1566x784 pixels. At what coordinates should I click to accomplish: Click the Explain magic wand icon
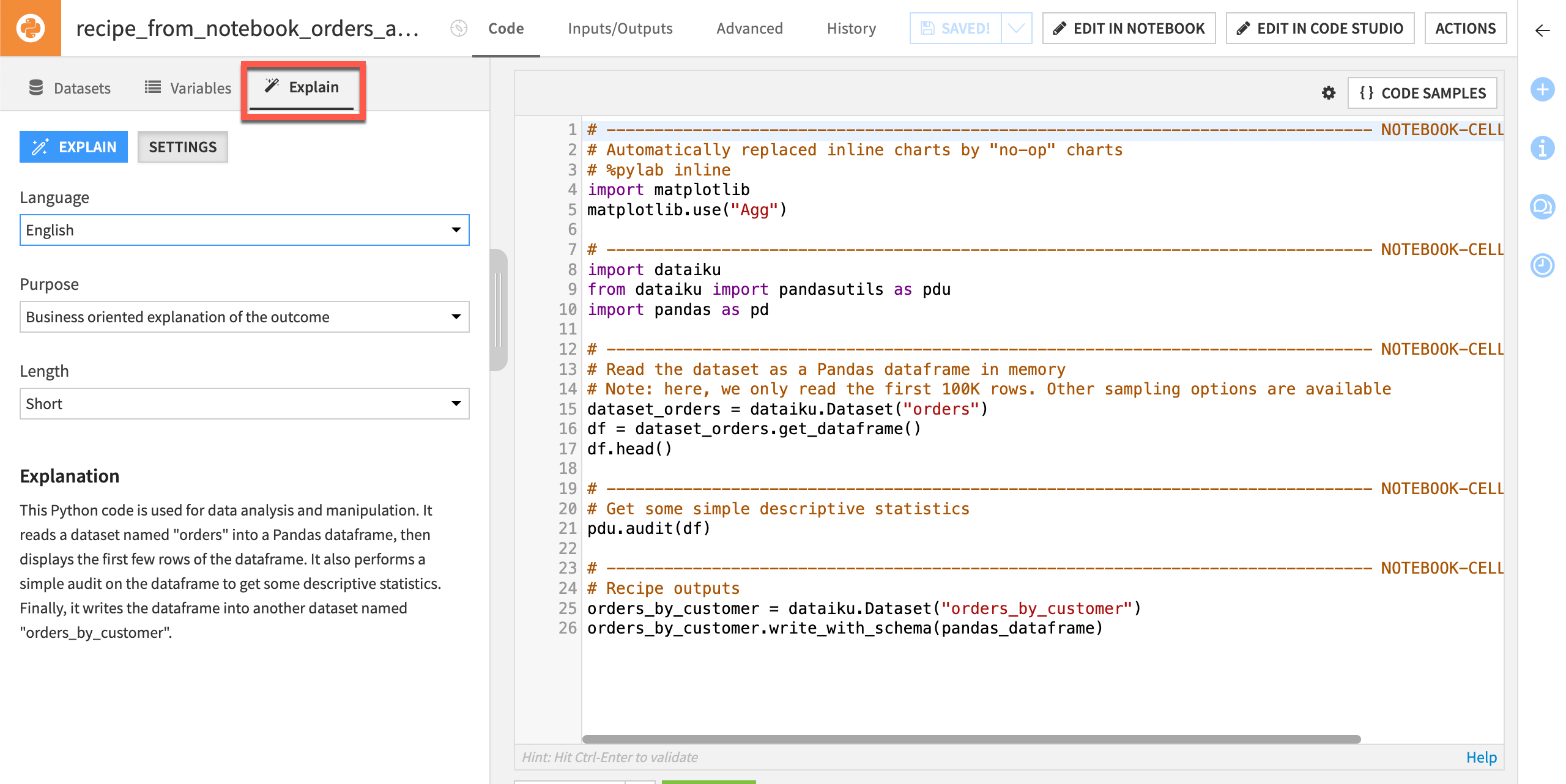(x=271, y=86)
